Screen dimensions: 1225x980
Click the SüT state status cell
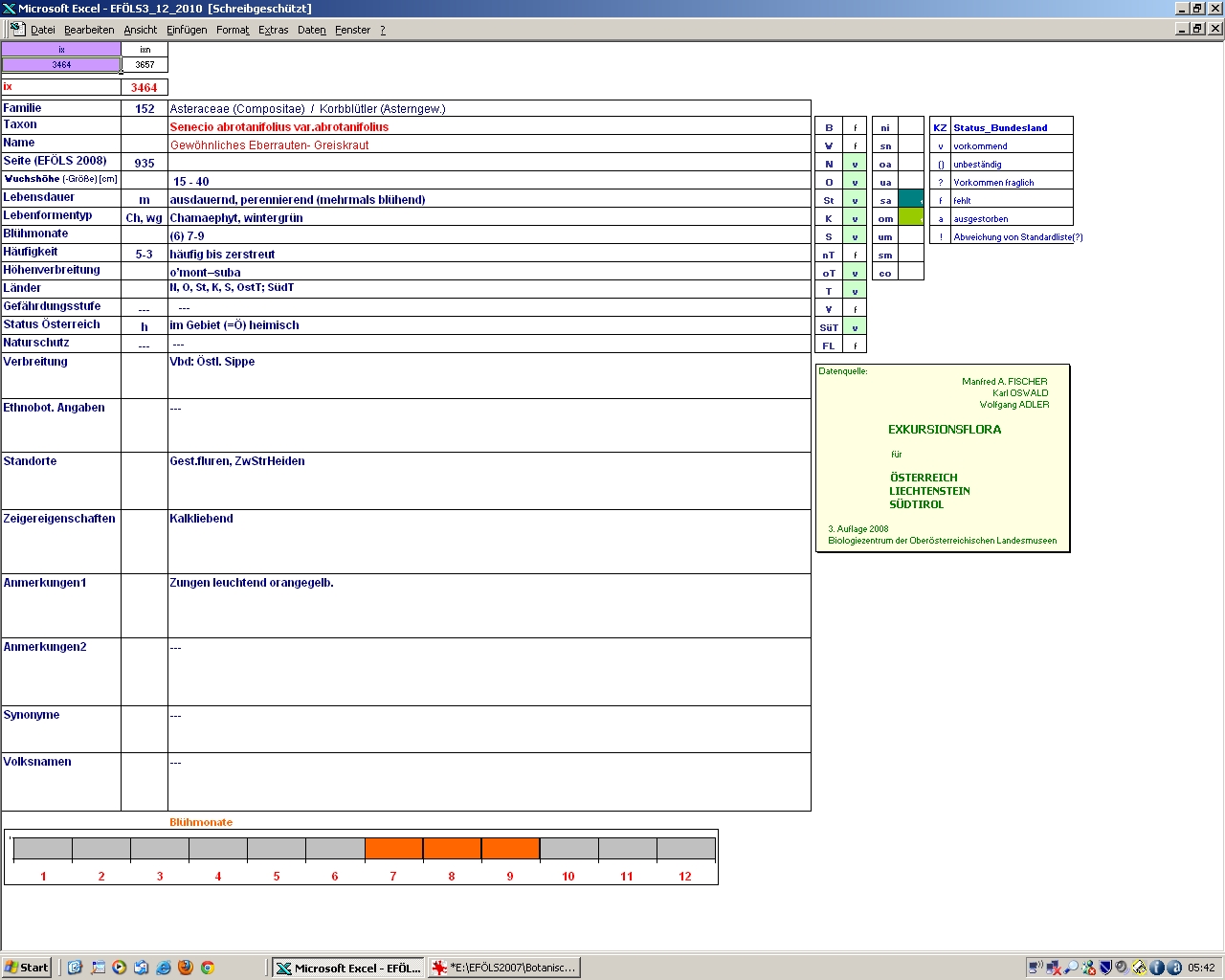point(855,327)
